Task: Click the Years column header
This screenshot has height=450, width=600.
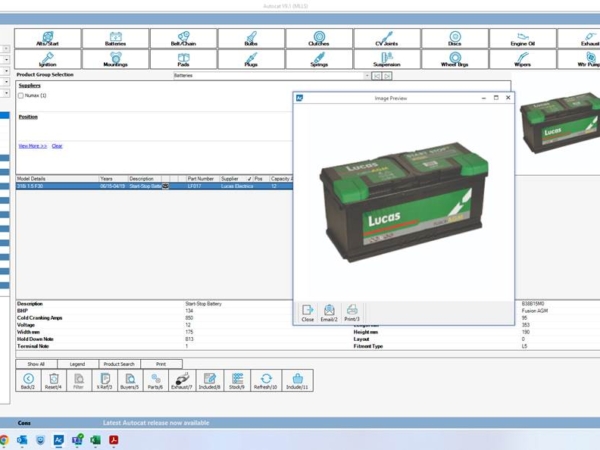Action: click(x=113, y=179)
